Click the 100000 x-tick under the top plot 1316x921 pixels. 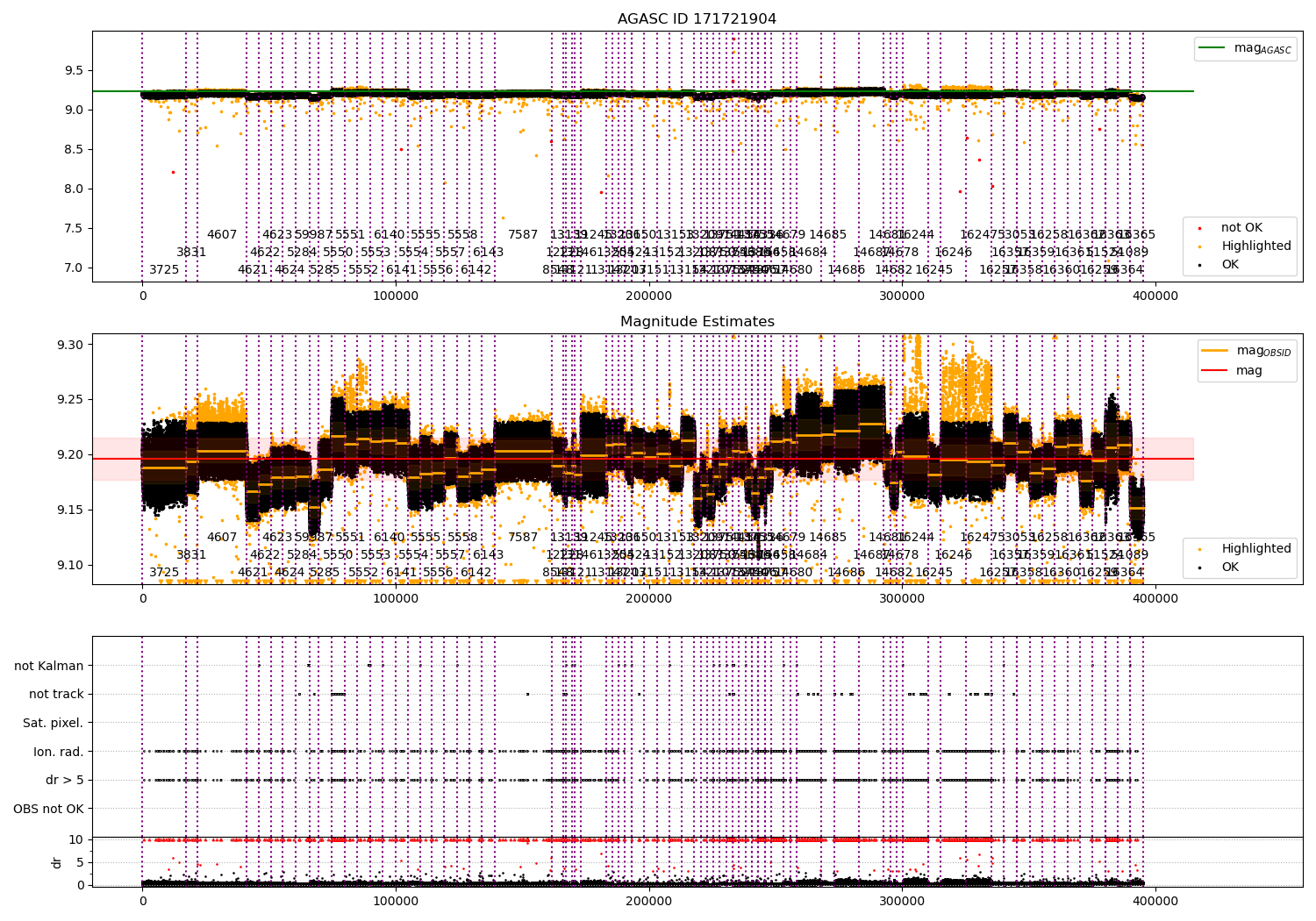click(396, 296)
